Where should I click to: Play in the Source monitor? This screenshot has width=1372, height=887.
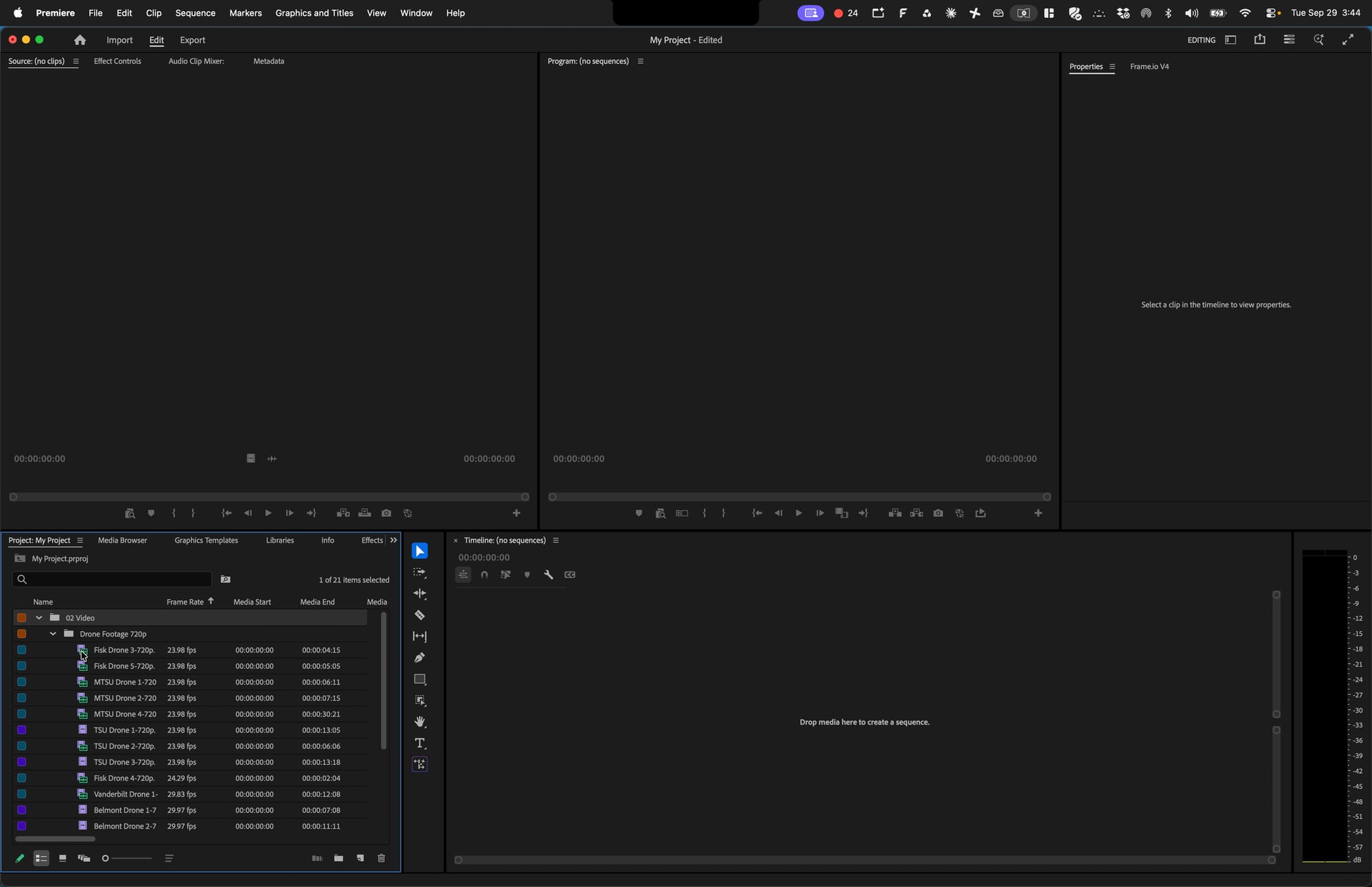268,513
